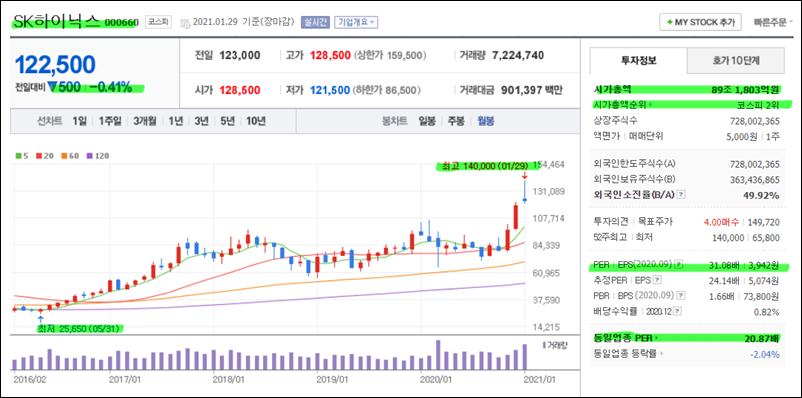This screenshot has width=802, height=398.
Task: Click the help icon next to 추정PER EPS
Action: (658, 280)
